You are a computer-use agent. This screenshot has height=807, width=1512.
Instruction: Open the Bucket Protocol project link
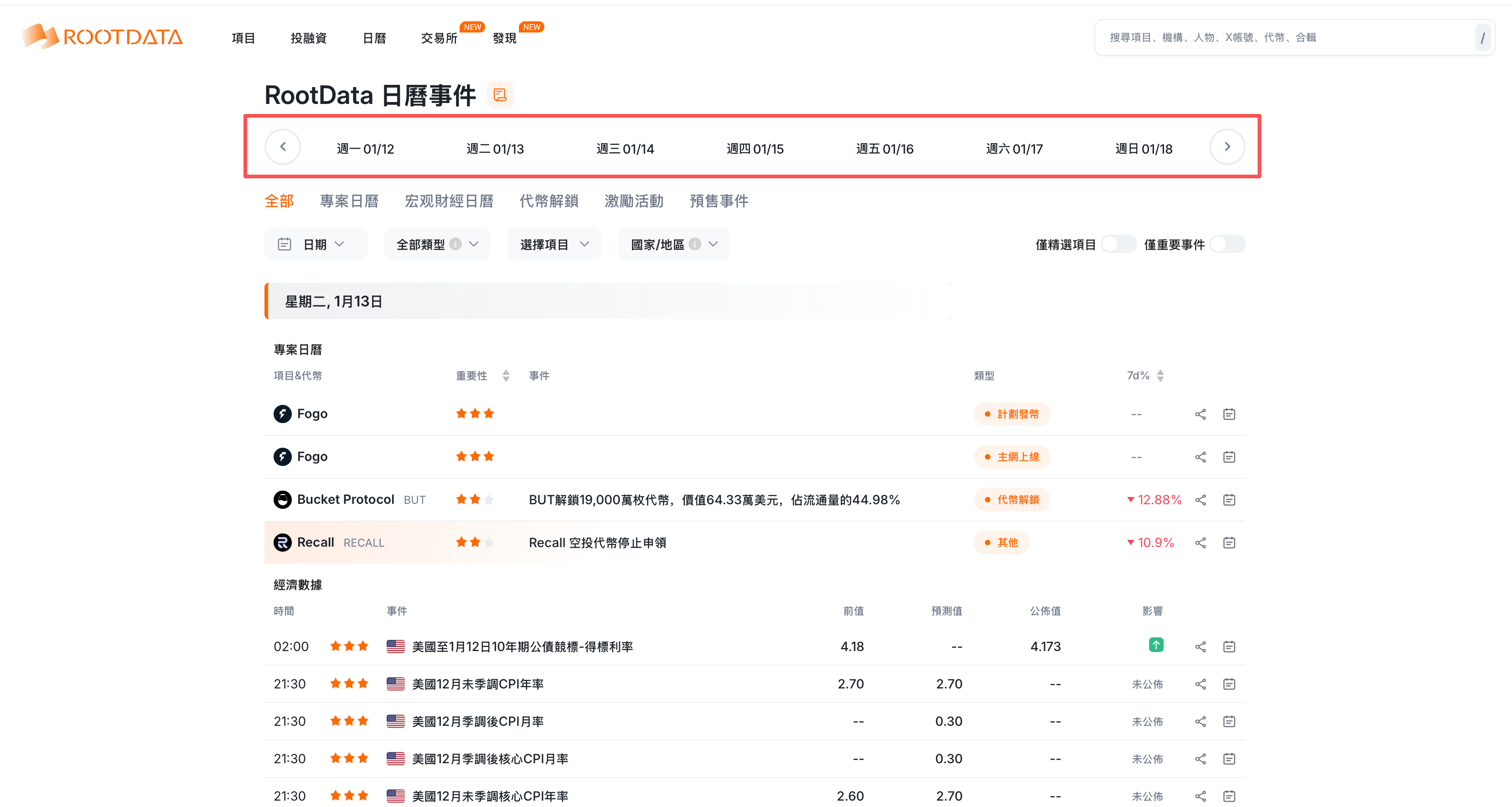[x=345, y=499]
